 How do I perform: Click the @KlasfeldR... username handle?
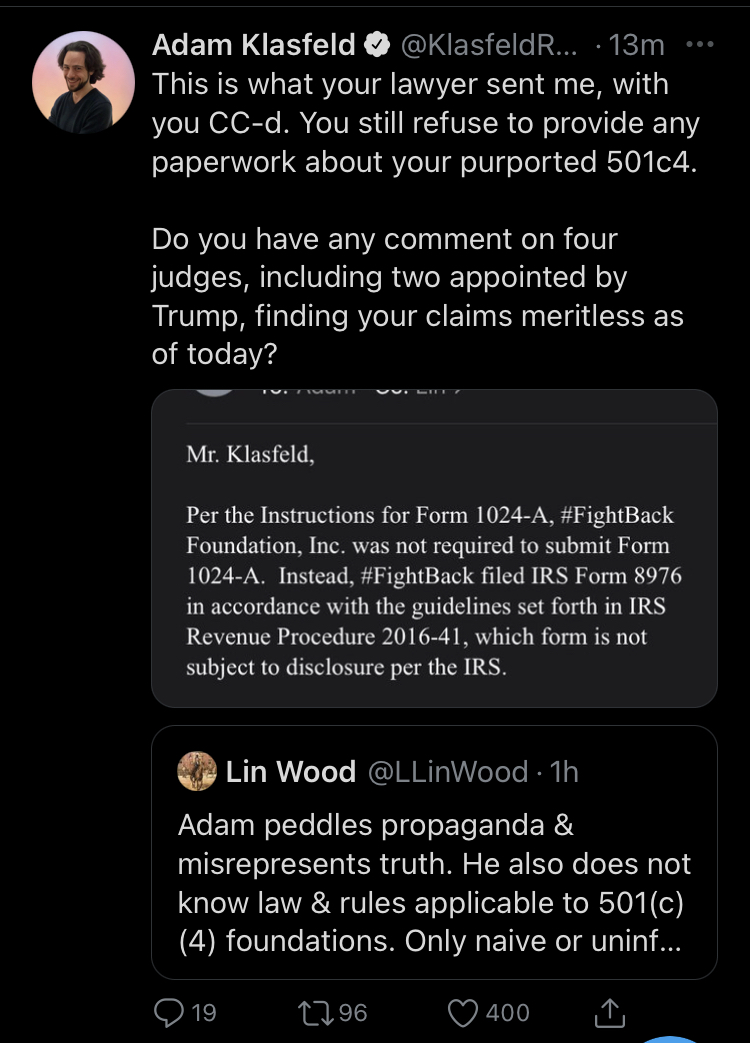489,45
